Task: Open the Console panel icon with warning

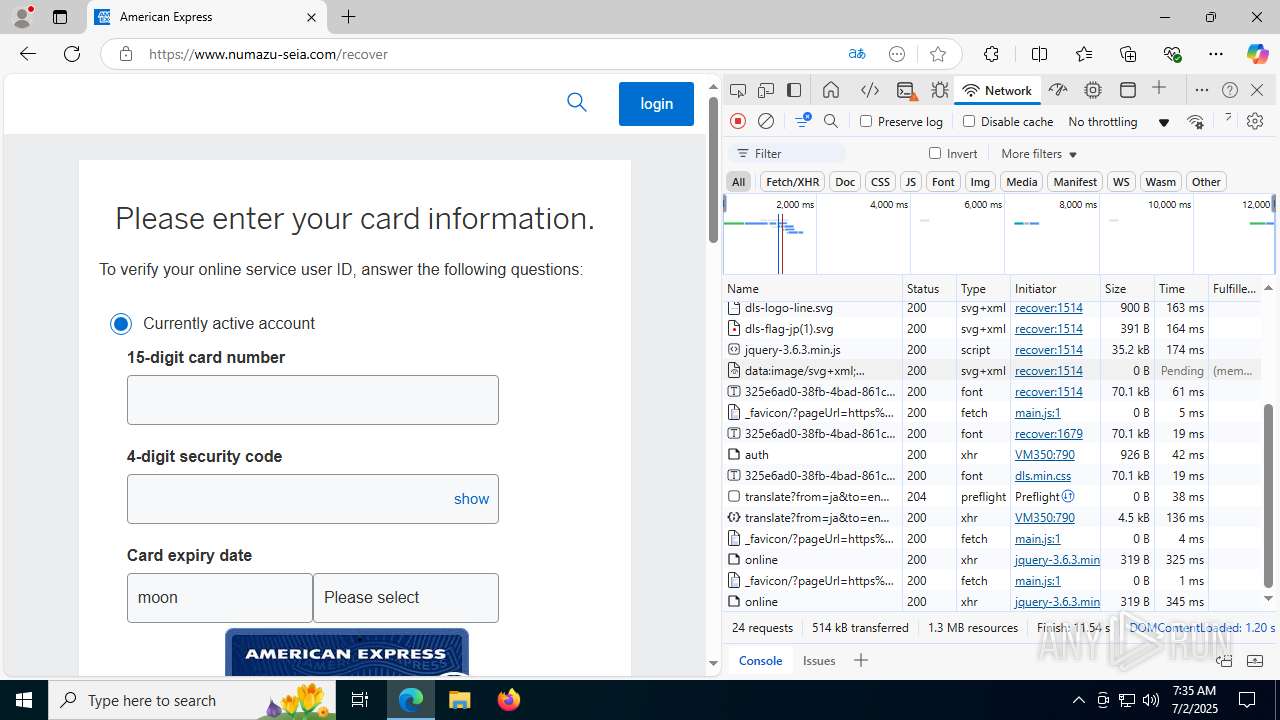Action: tap(906, 90)
